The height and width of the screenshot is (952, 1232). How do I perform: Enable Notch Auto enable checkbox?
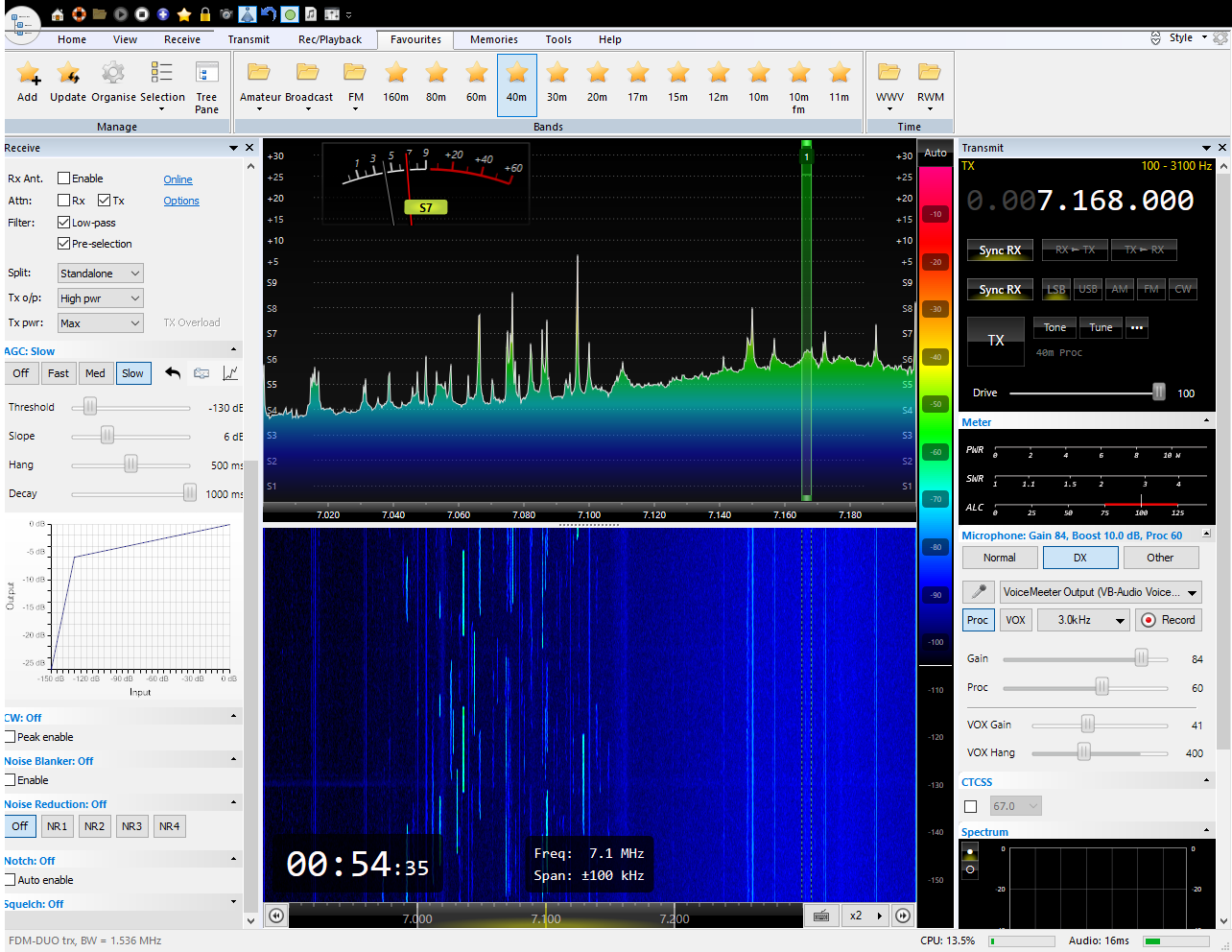point(10,880)
